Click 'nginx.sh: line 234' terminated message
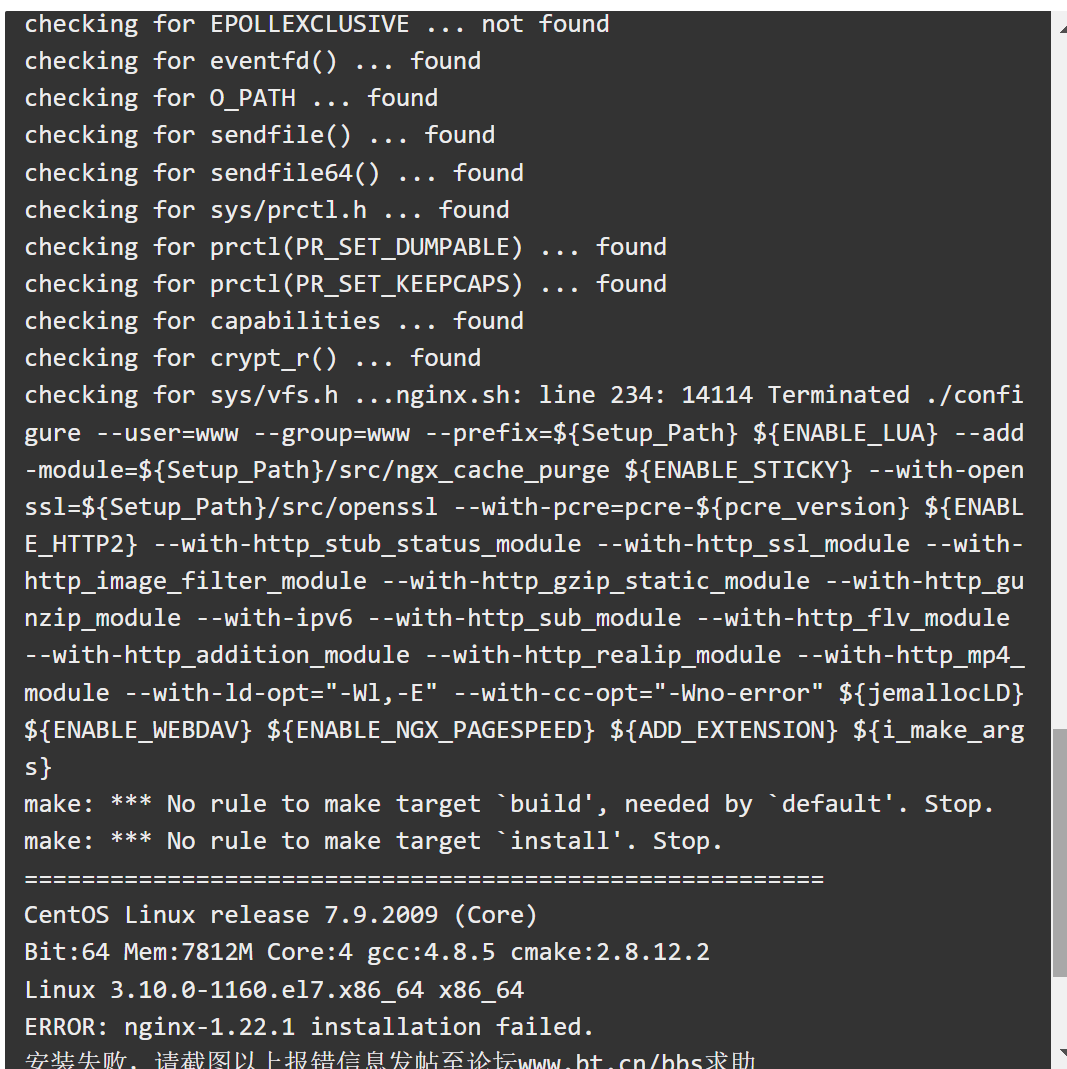This screenshot has width=1067, height=1069. (652, 395)
